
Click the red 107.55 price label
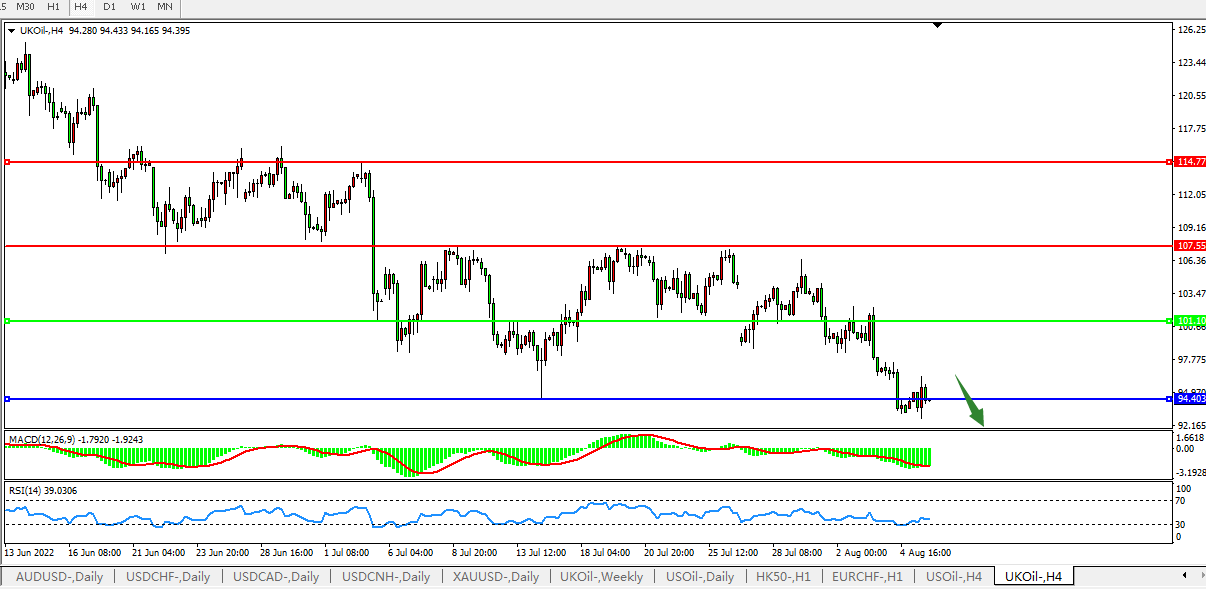[x=1191, y=245]
